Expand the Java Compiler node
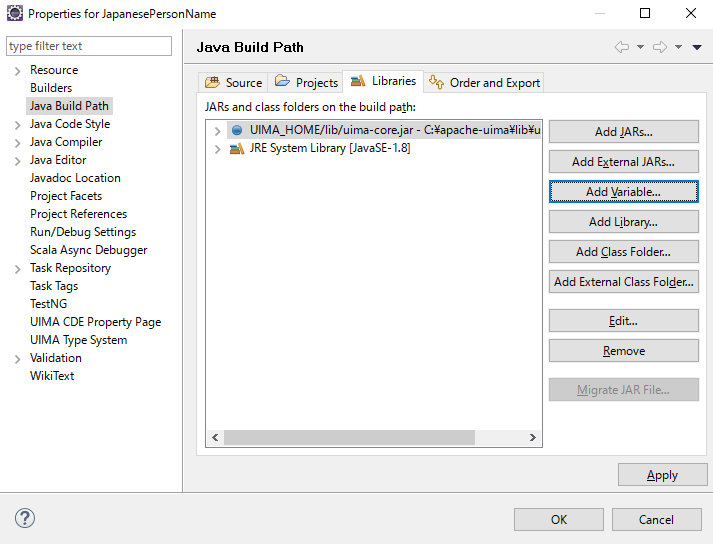This screenshot has height=544, width=713. (17, 143)
